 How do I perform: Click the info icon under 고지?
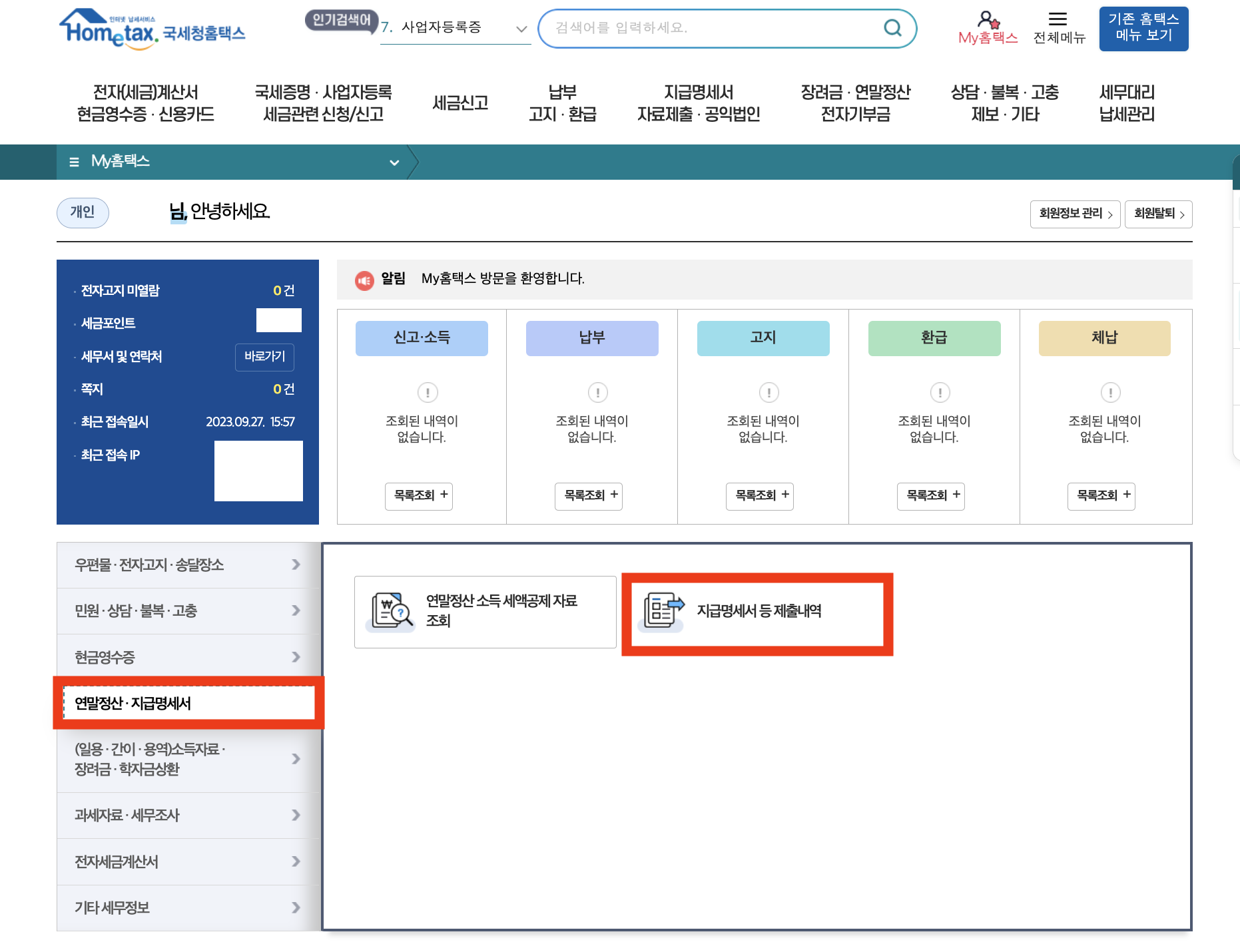coord(769,393)
